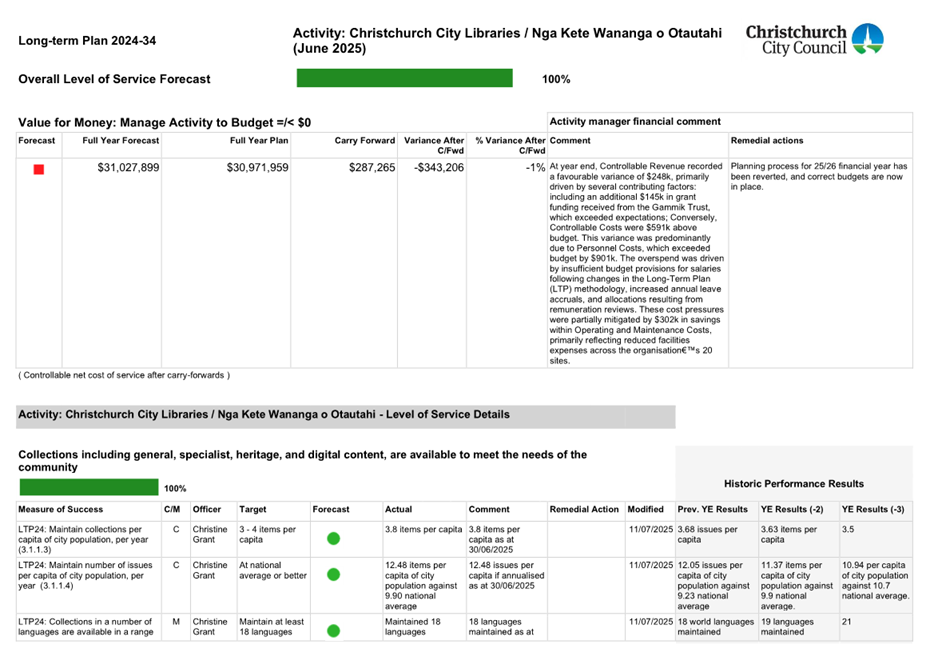Click the Remedial actions column header
934x661 pixels.
pos(770,140)
